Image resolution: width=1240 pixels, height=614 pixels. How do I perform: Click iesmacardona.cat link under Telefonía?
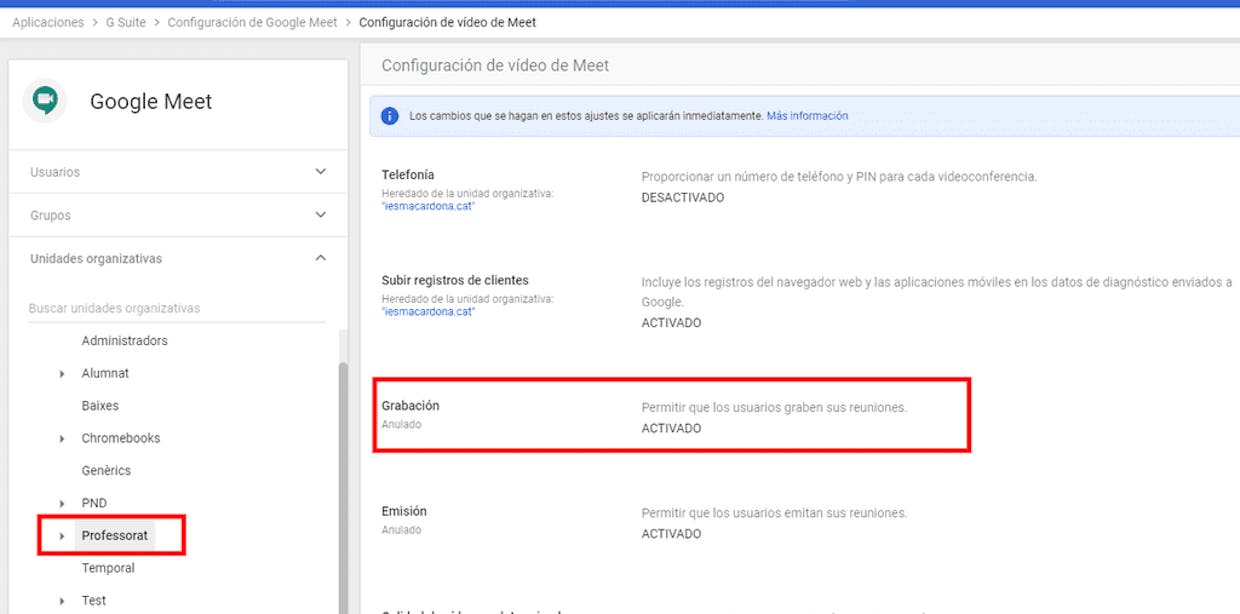[428, 206]
